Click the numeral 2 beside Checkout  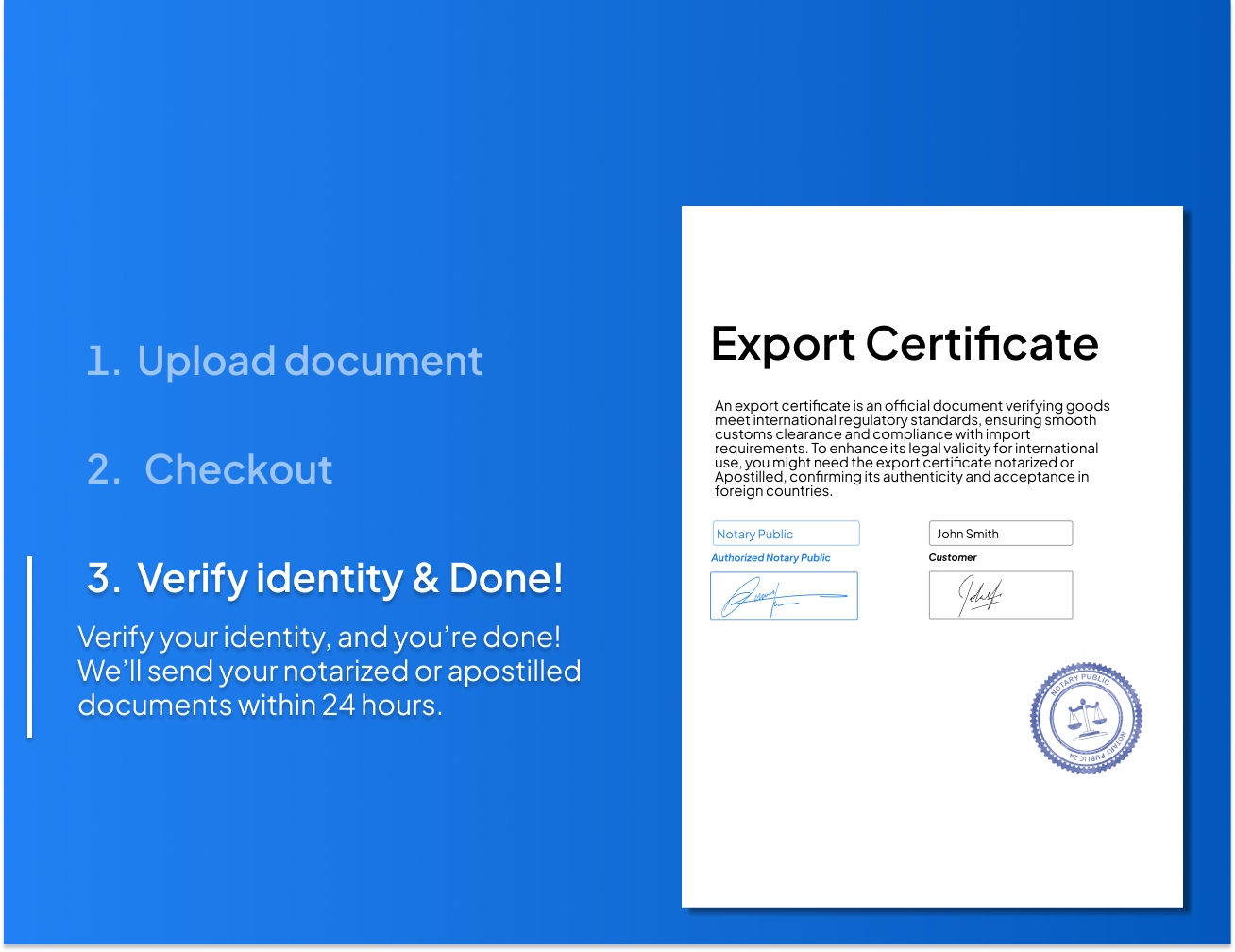[x=102, y=469]
